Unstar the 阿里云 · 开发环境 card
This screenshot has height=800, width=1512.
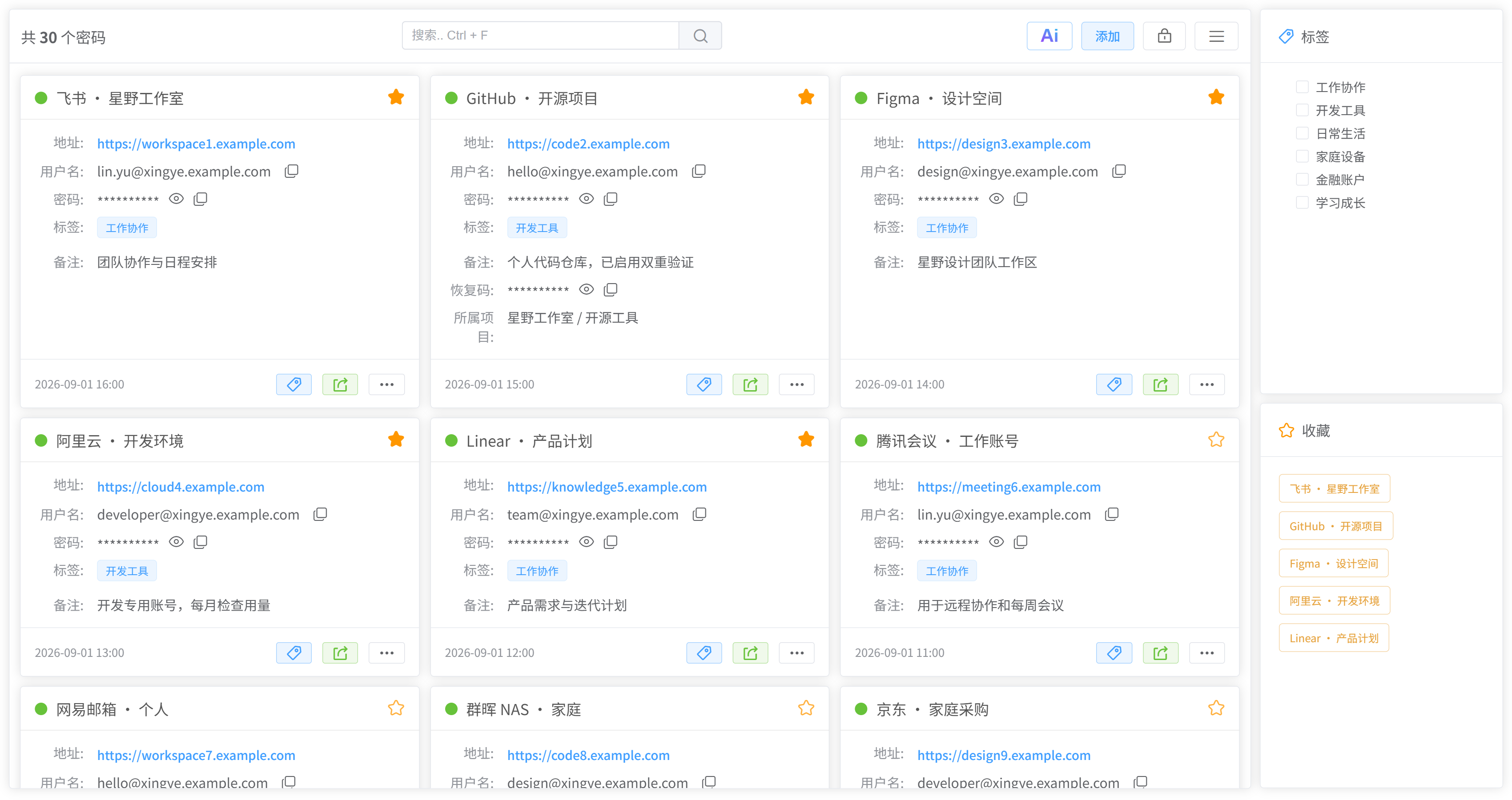coord(396,440)
